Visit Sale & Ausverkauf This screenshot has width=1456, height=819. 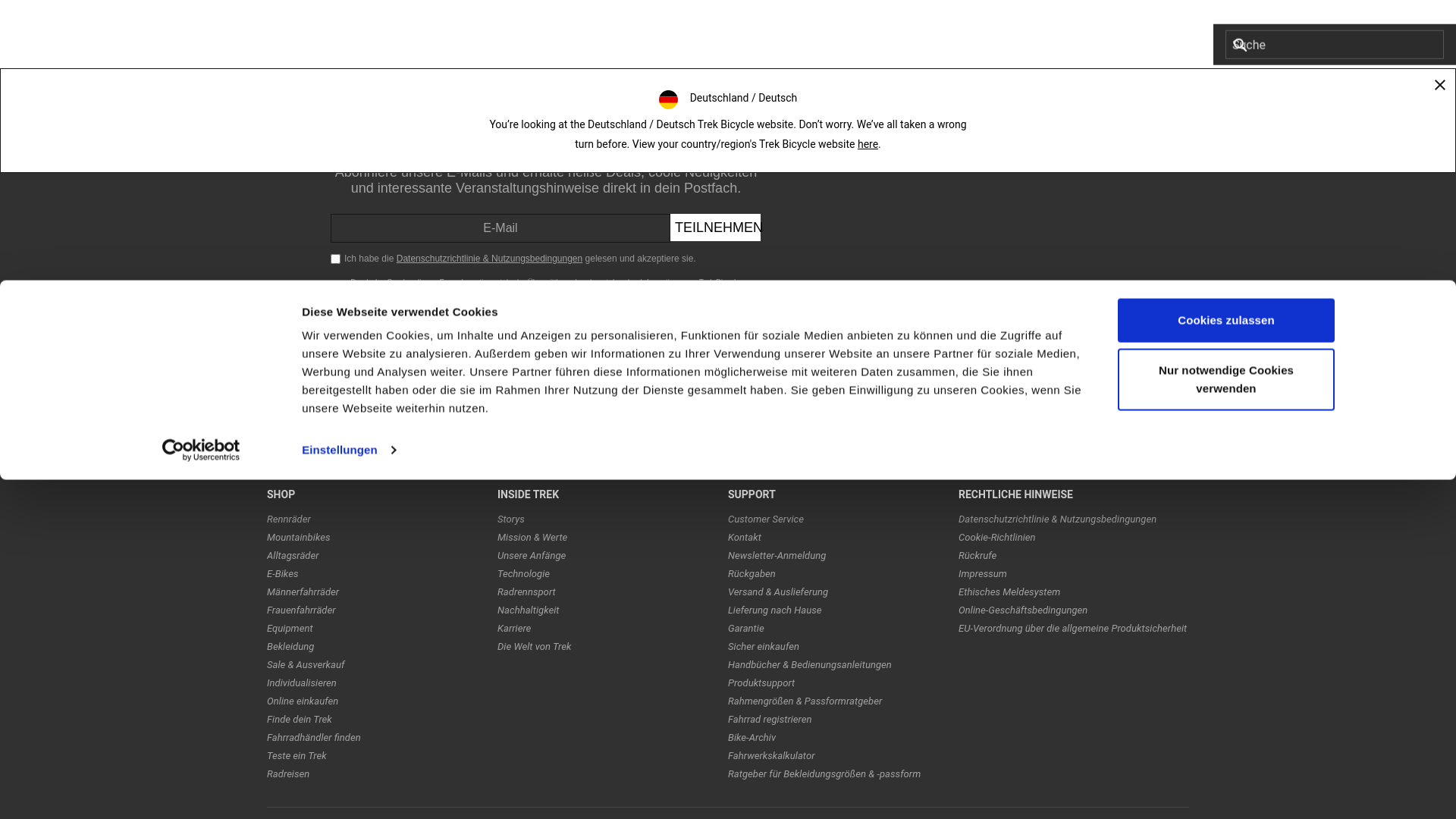click(306, 665)
